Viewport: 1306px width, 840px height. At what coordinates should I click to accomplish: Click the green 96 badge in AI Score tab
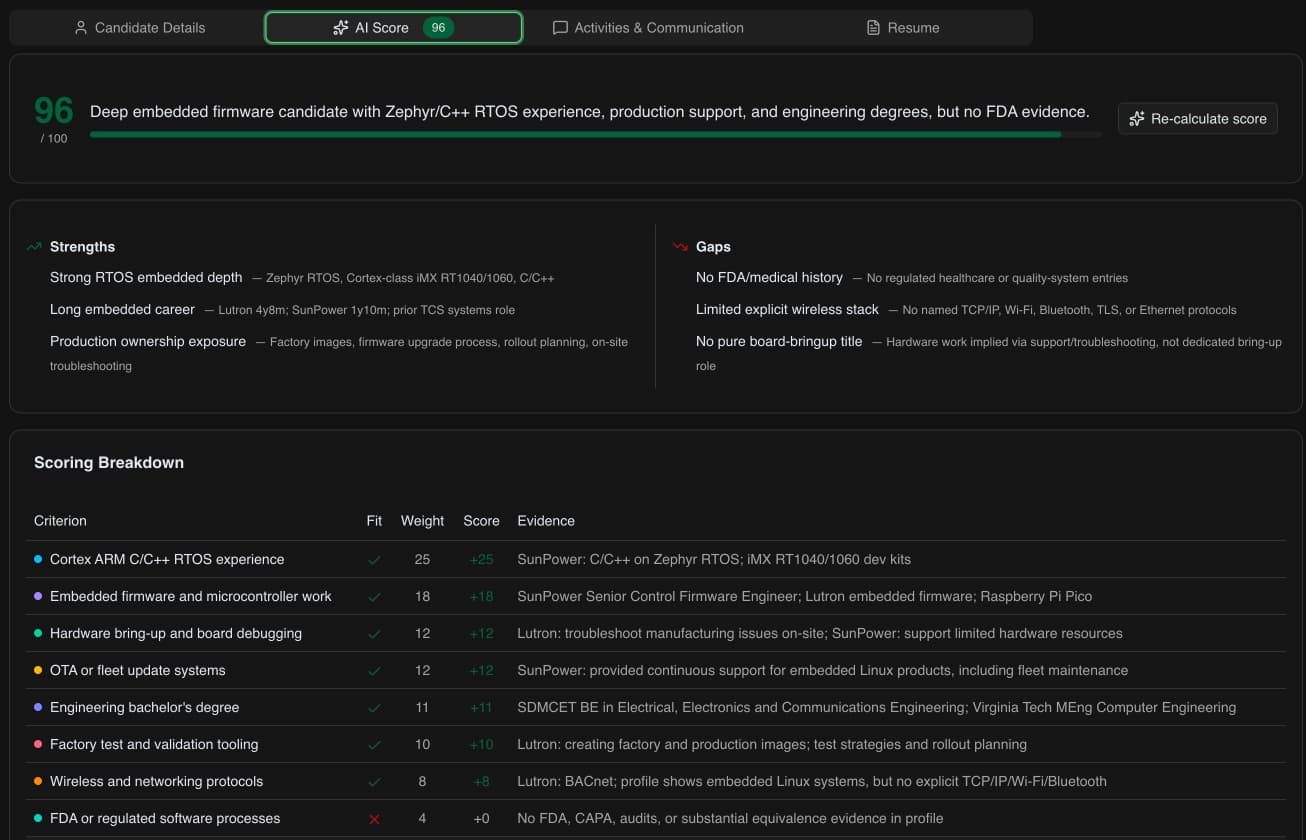[438, 28]
